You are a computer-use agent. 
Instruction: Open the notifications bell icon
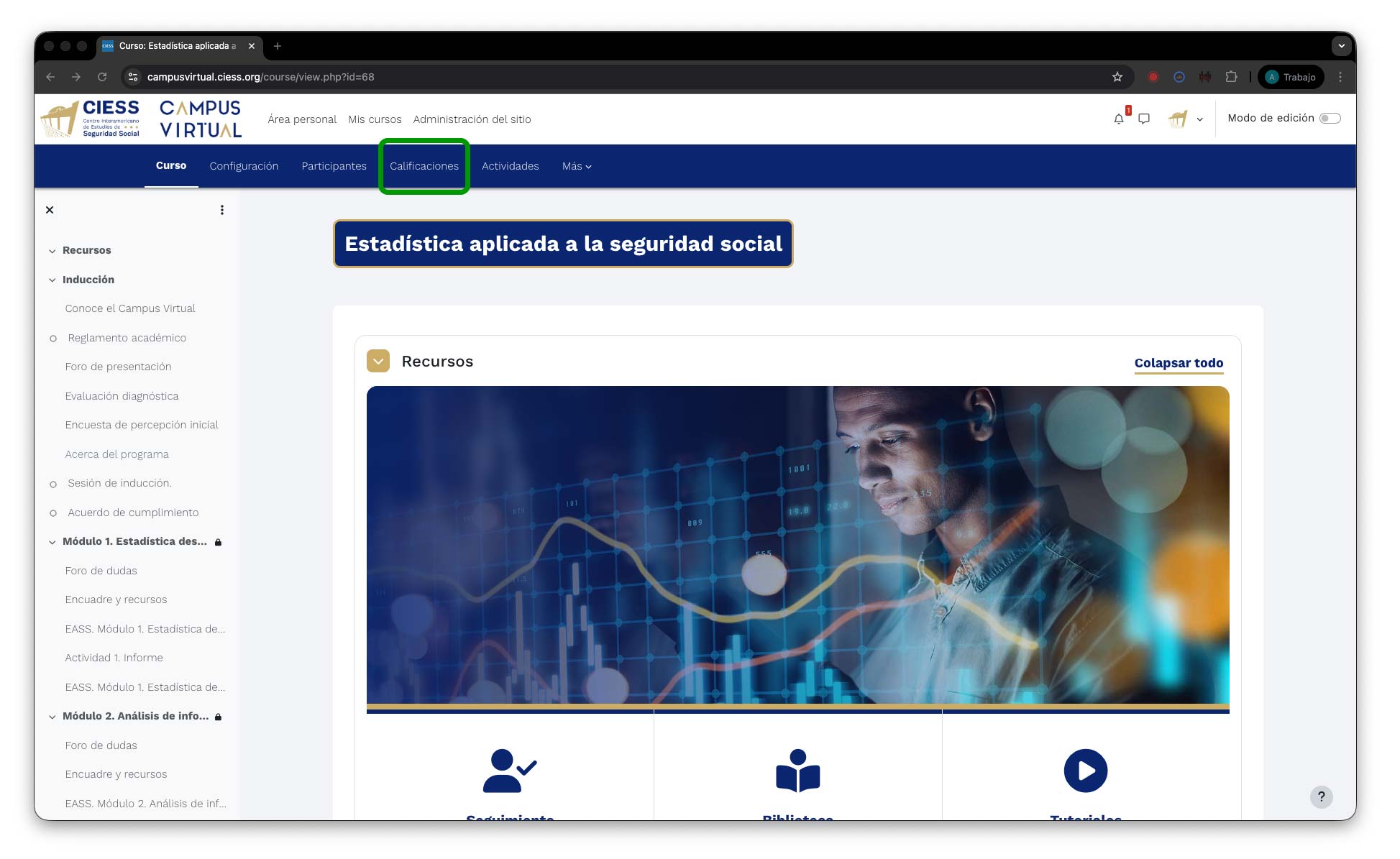[x=1118, y=119]
